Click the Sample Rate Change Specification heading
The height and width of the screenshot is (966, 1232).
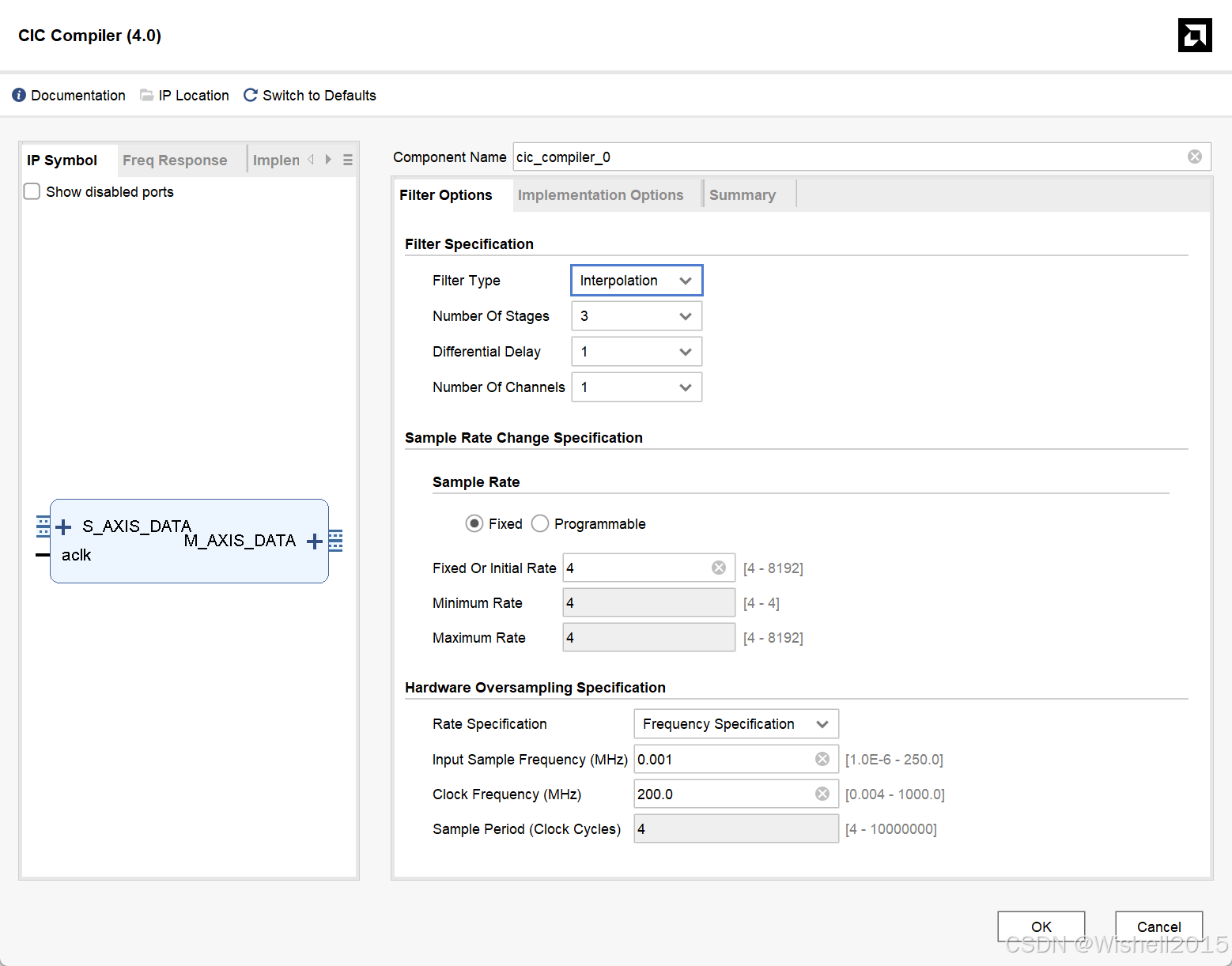pos(523,437)
